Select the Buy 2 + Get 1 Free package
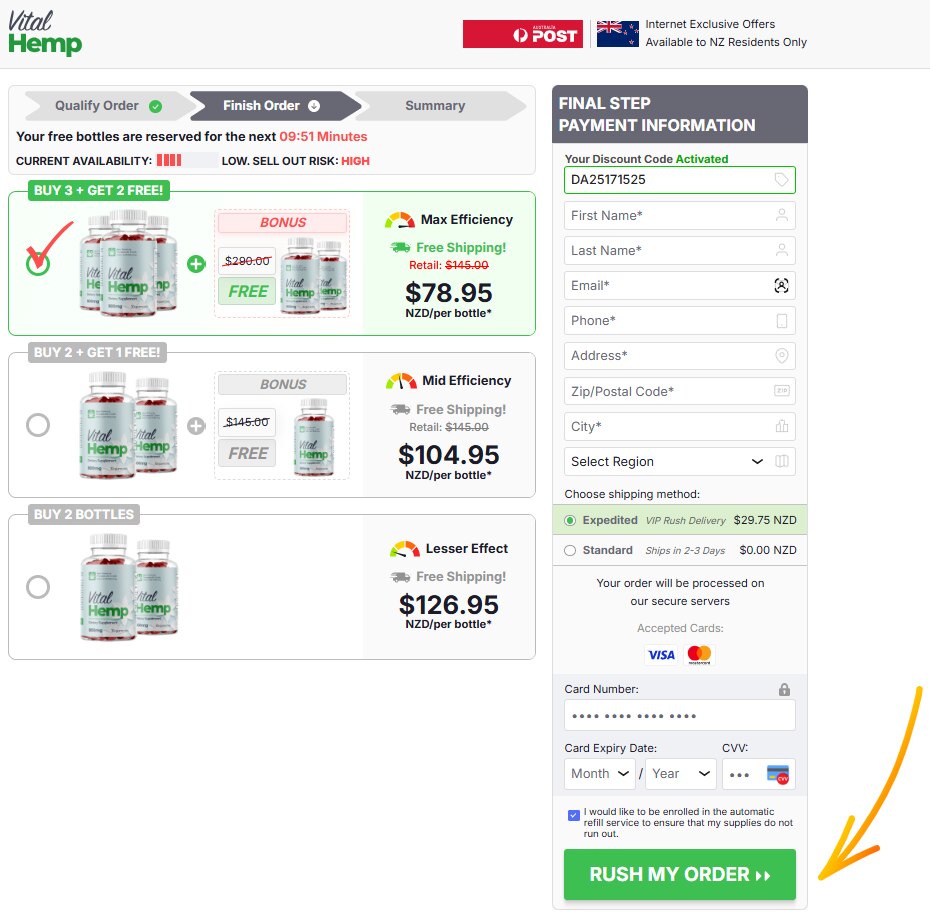Viewport: 930px width, 915px height. [38, 425]
